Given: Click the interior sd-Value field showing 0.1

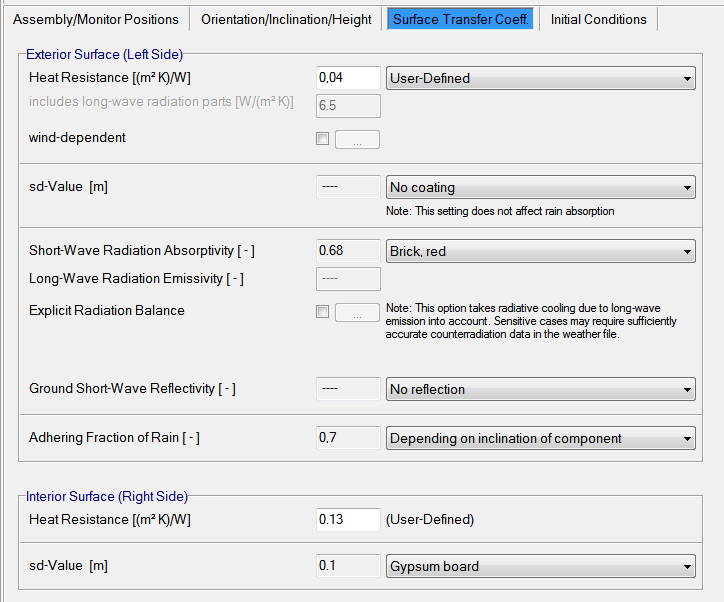Looking at the screenshot, I should [348, 567].
